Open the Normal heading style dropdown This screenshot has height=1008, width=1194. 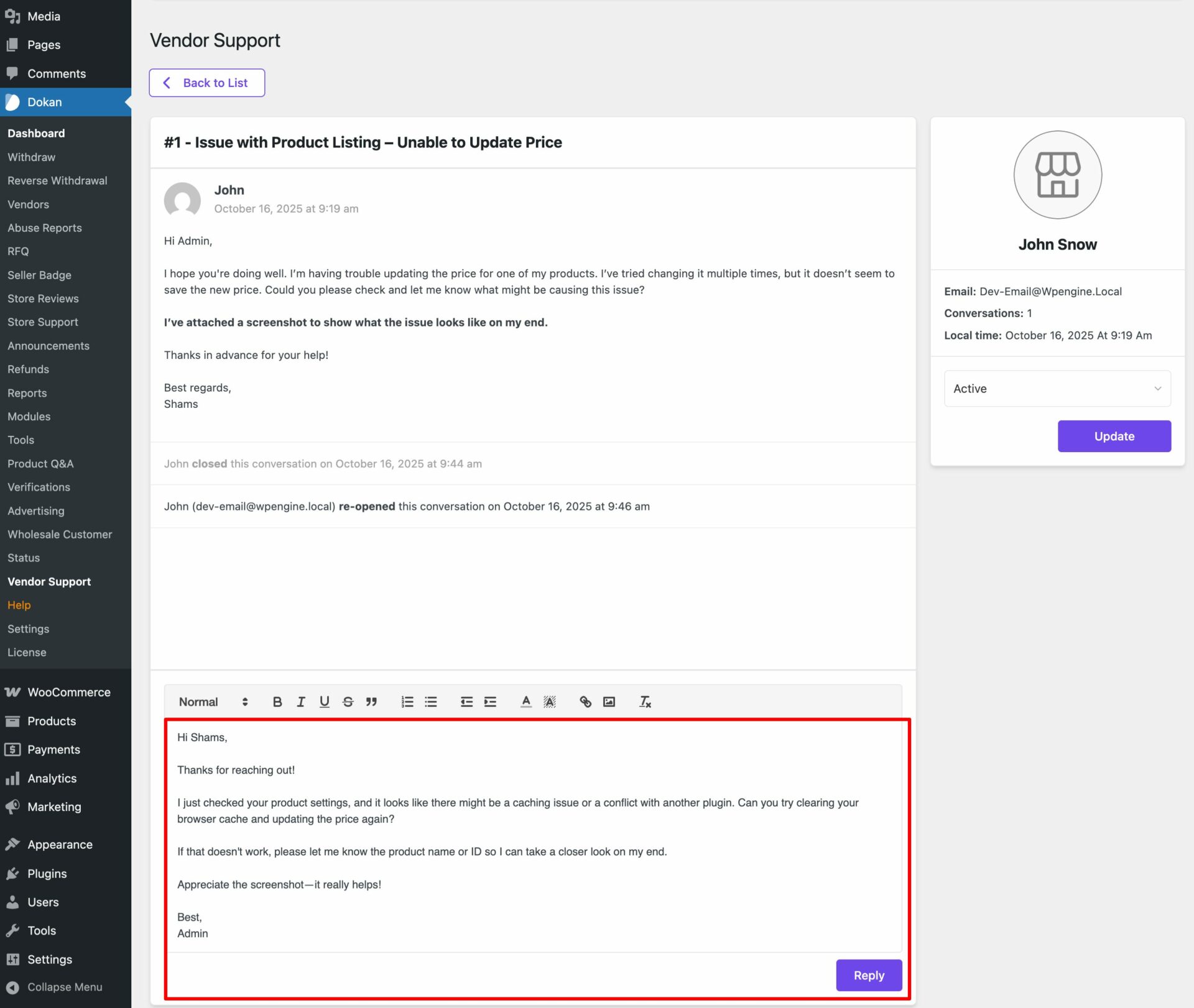point(213,701)
